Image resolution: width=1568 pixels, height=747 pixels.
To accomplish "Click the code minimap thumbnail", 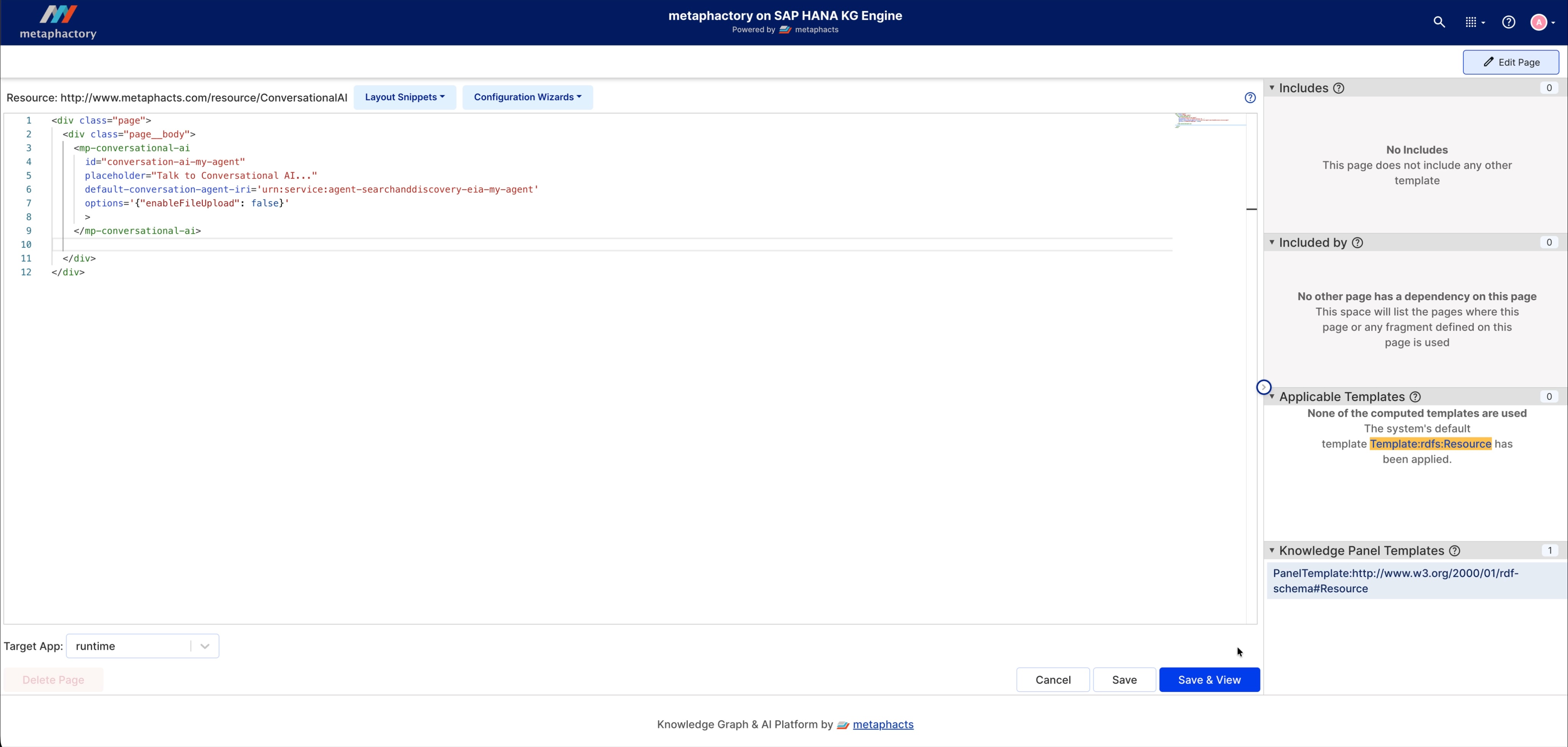I will click(x=1209, y=120).
